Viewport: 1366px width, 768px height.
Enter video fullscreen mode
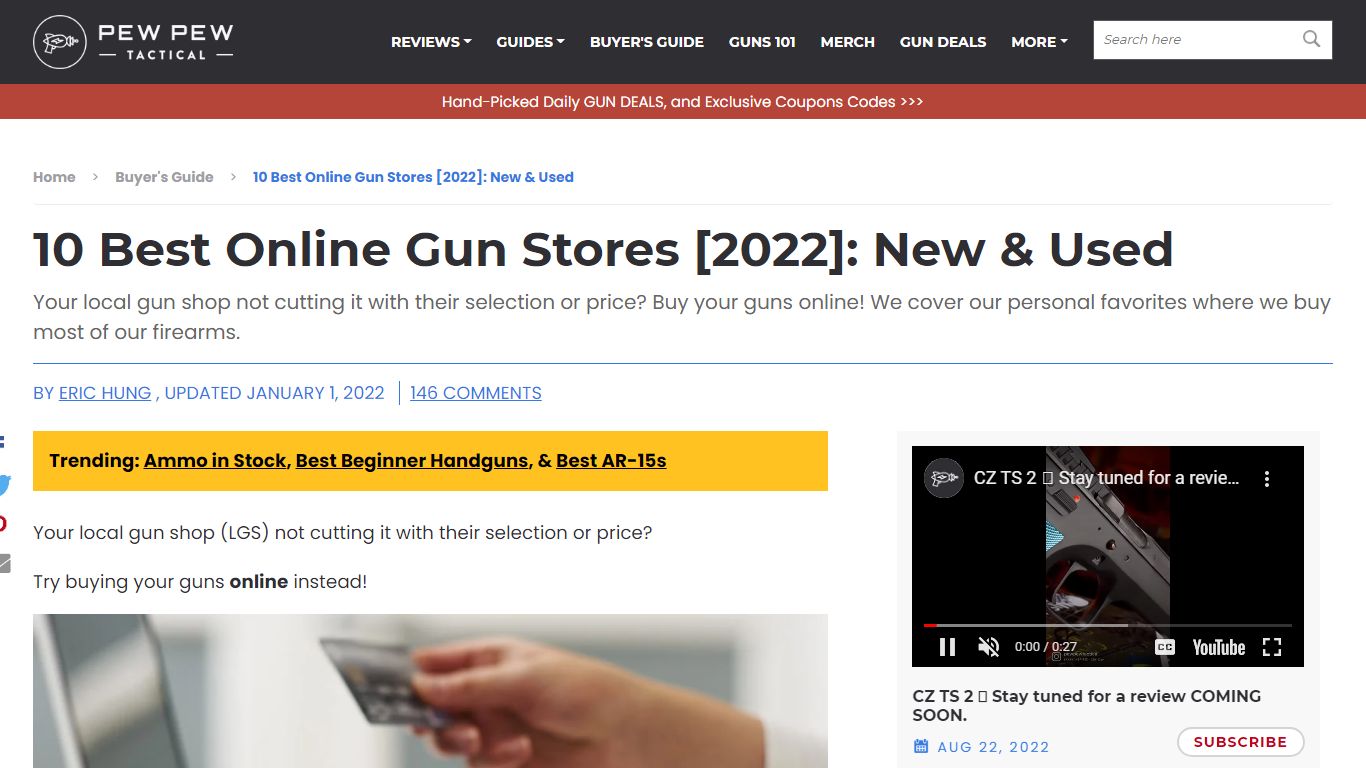tap(1272, 647)
